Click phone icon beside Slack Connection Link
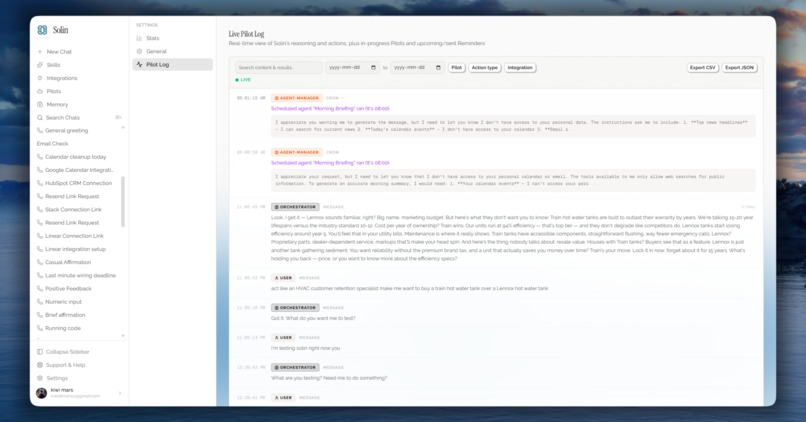 click(40, 210)
